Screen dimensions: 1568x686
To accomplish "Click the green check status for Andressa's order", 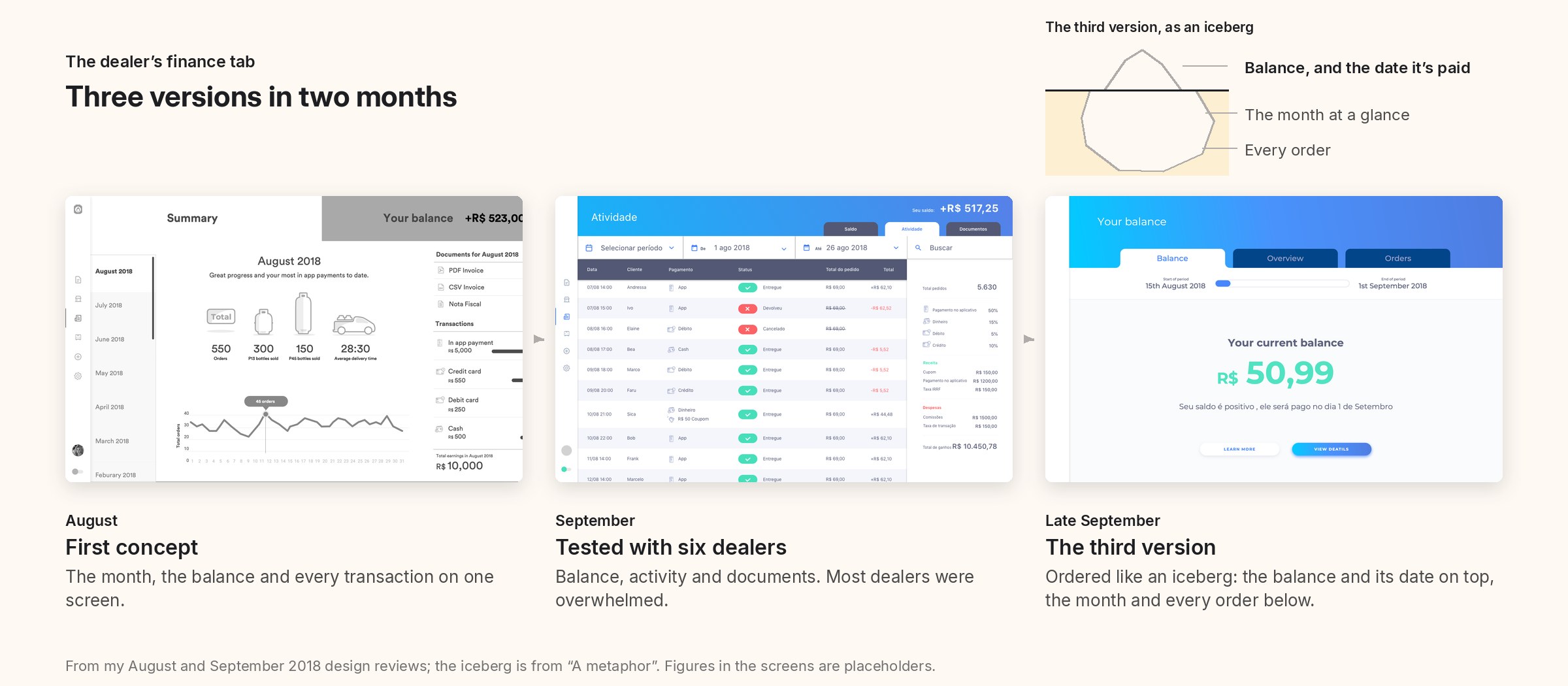I will (x=747, y=287).
